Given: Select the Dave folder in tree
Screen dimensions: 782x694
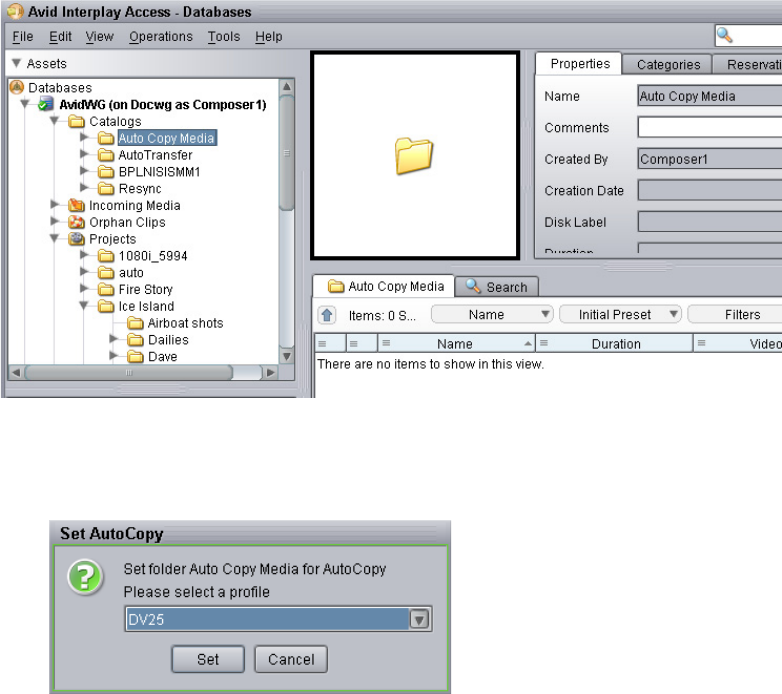Looking at the screenshot, I should [x=163, y=356].
